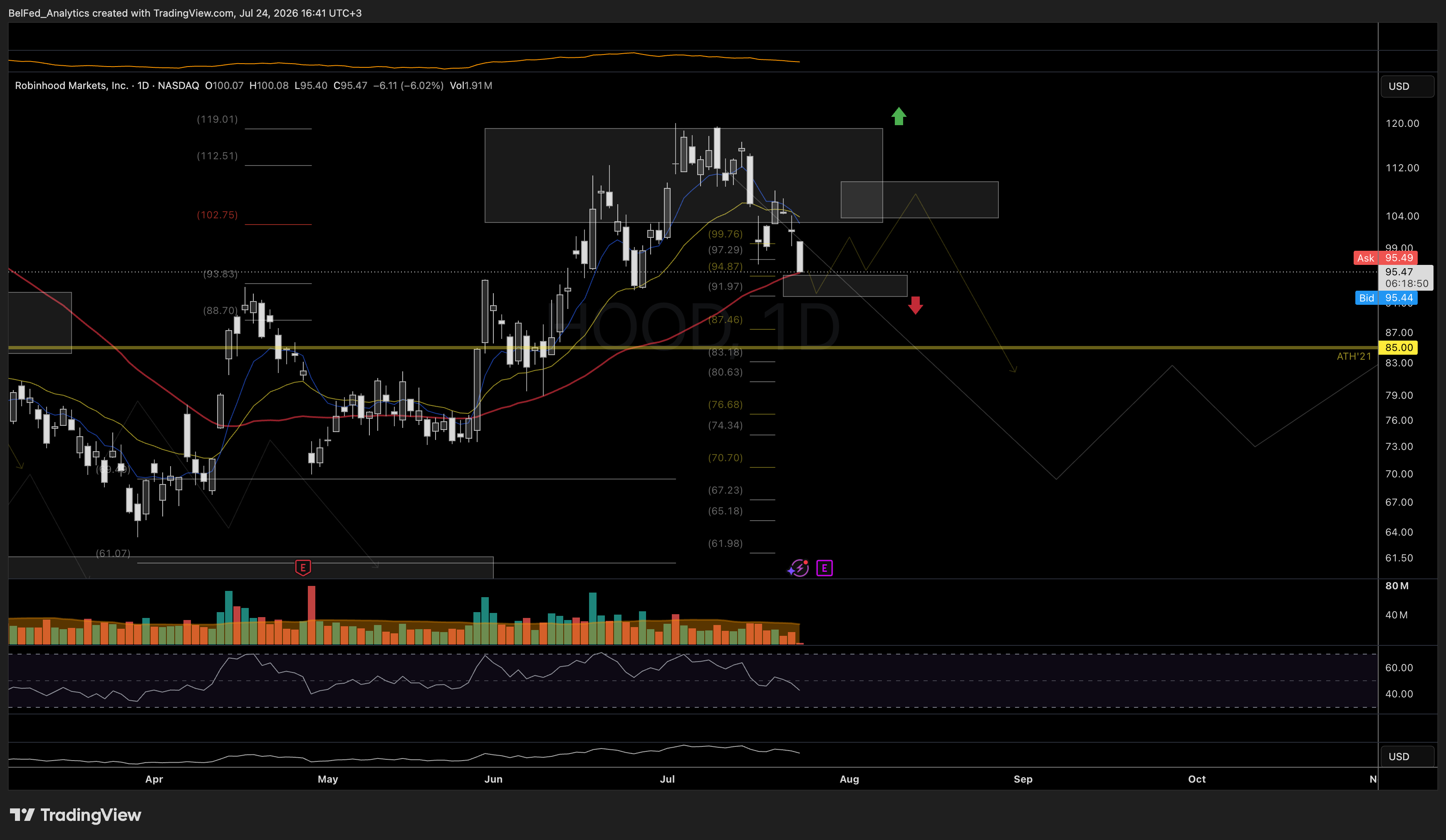The height and width of the screenshot is (840, 1446).
Task: Click the (76.68) level label
Action: pos(725,405)
